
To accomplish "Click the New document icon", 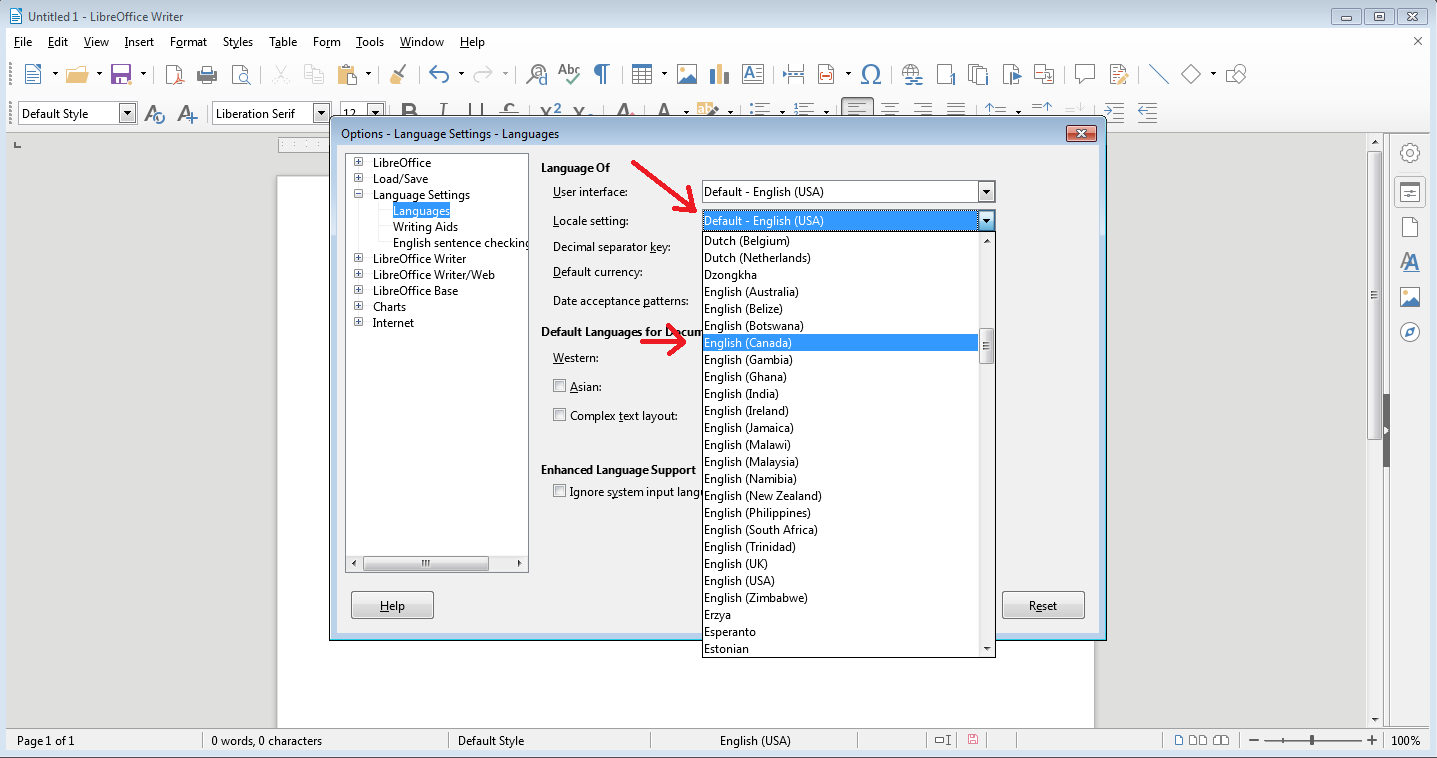I will [x=33, y=74].
